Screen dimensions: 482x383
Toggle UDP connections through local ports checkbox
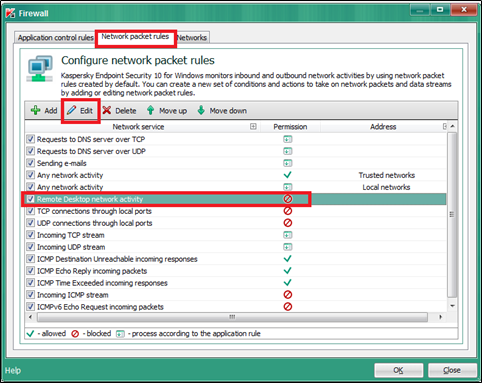pos(31,223)
